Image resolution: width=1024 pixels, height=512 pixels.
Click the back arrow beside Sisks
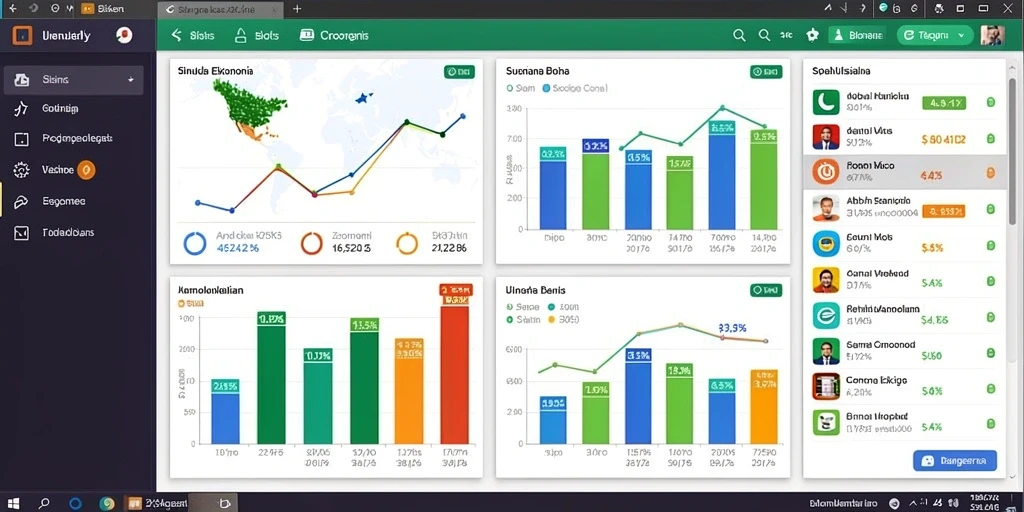coord(176,35)
